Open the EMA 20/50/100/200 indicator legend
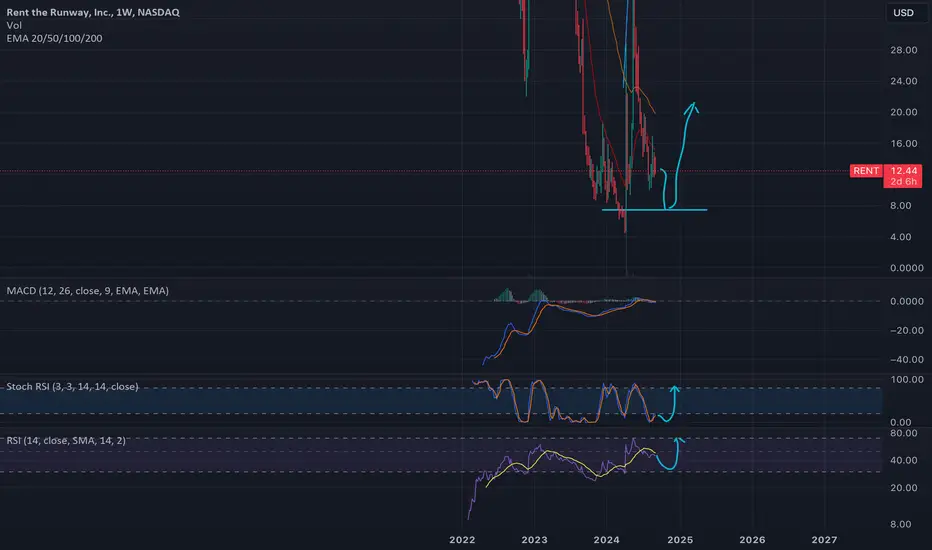The image size is (932, 550). click(x=54, y=38)
